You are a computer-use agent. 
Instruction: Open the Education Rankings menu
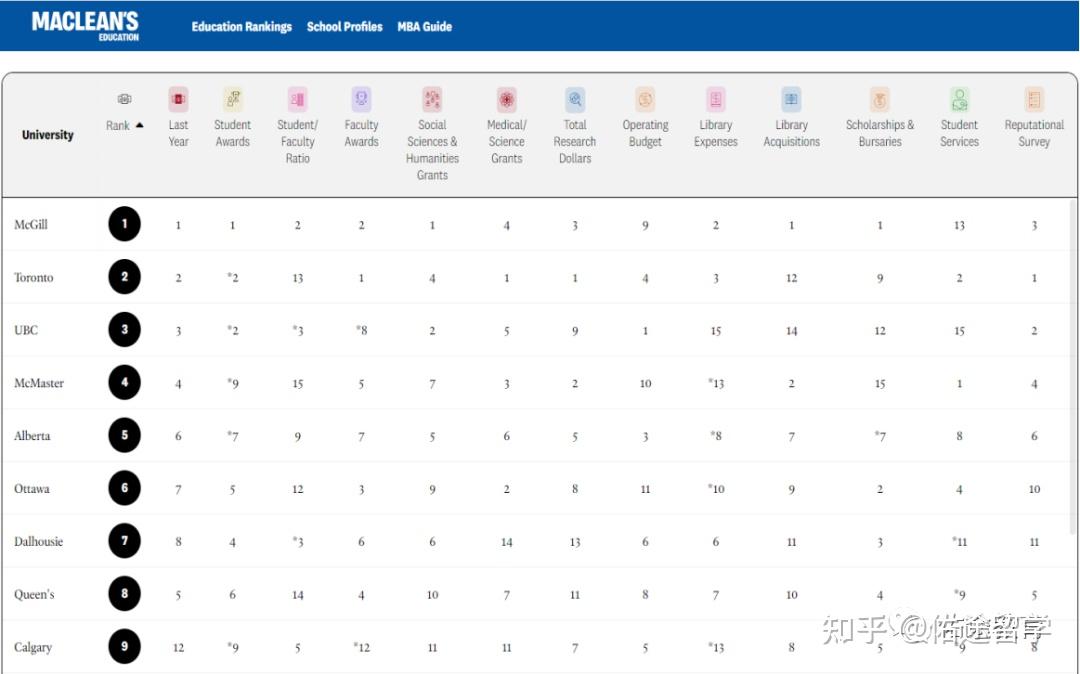[242, 26]
